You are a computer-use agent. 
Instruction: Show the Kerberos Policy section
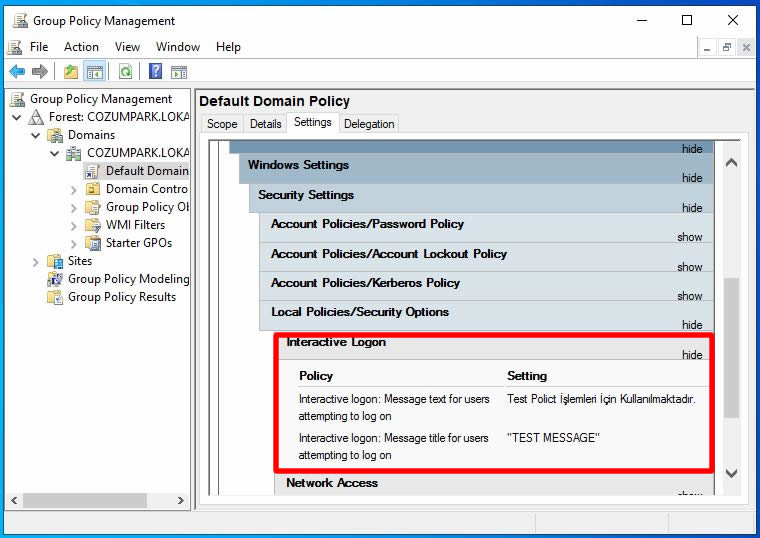[x=689, y=296]
